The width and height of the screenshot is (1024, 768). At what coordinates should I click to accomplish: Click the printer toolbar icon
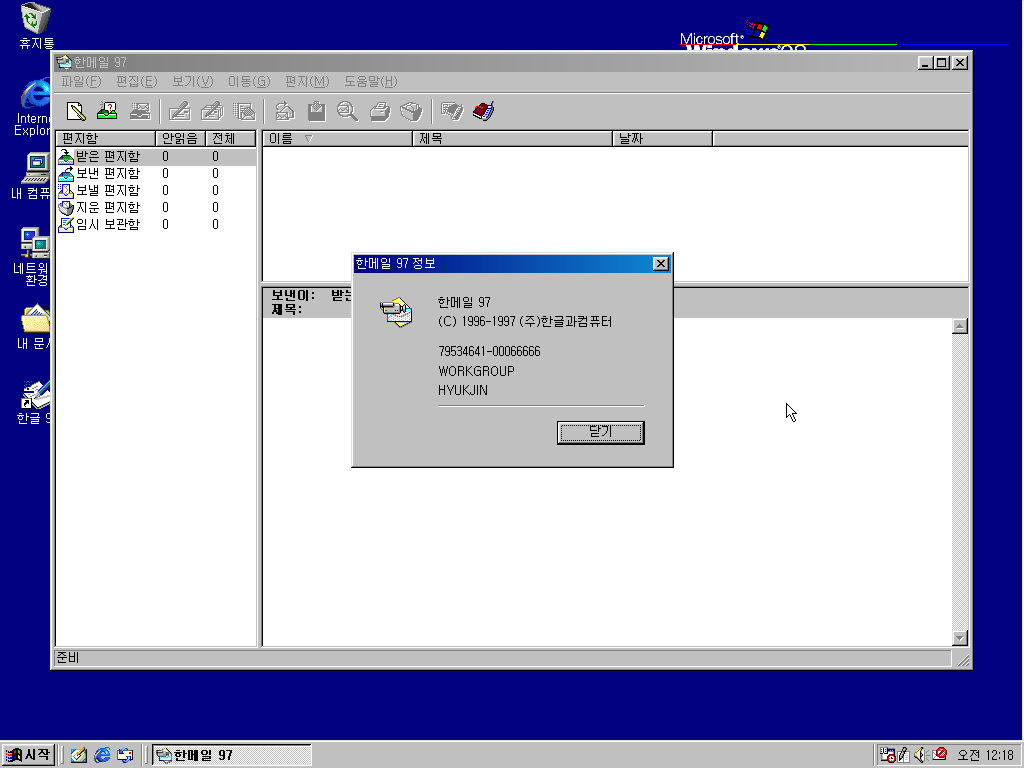(x=380, y=112)
